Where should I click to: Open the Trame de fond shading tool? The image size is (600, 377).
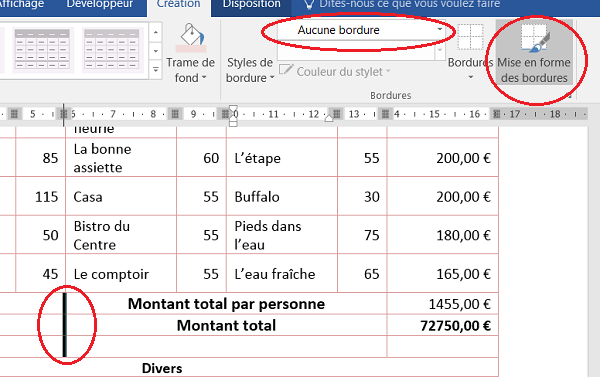pos(191,53)
